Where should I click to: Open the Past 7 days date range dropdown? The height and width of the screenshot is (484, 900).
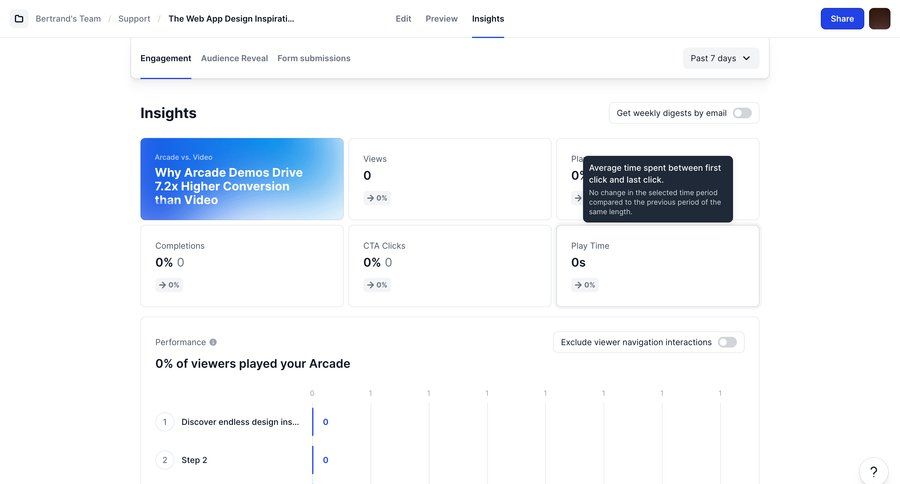coord(720,58)
